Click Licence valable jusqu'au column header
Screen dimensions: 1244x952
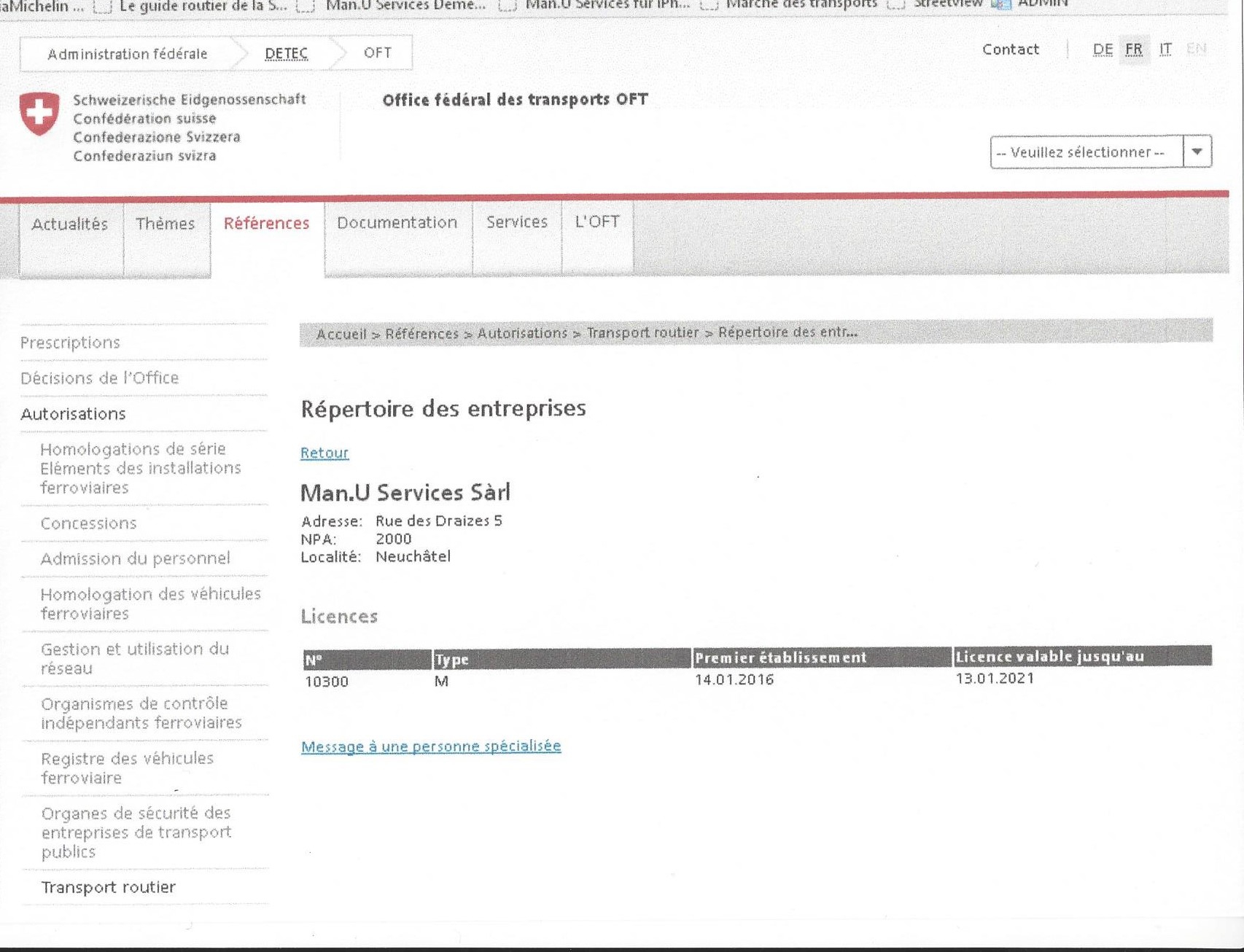(x=1083, y=656)
